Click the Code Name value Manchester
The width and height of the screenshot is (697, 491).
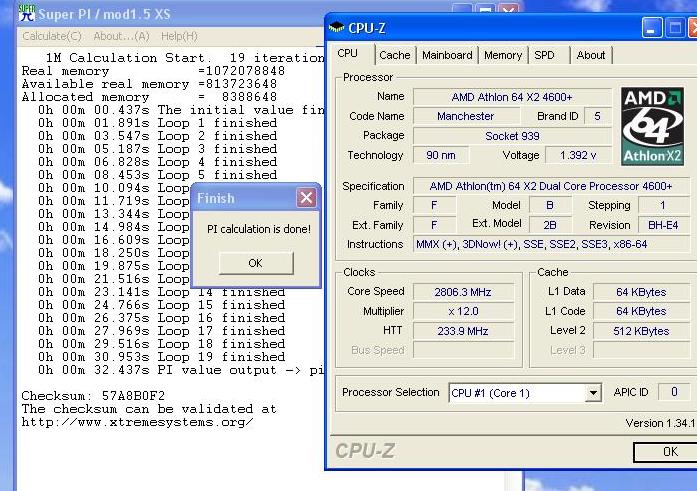465,116
